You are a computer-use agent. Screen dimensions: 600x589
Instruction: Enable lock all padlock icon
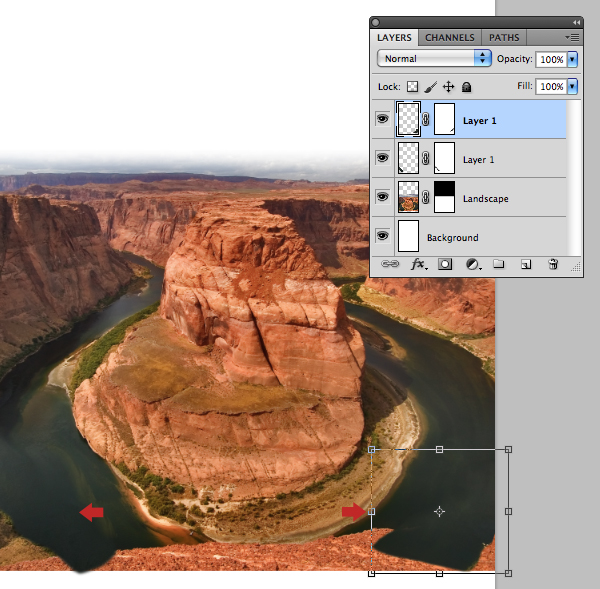coord(466,87)
